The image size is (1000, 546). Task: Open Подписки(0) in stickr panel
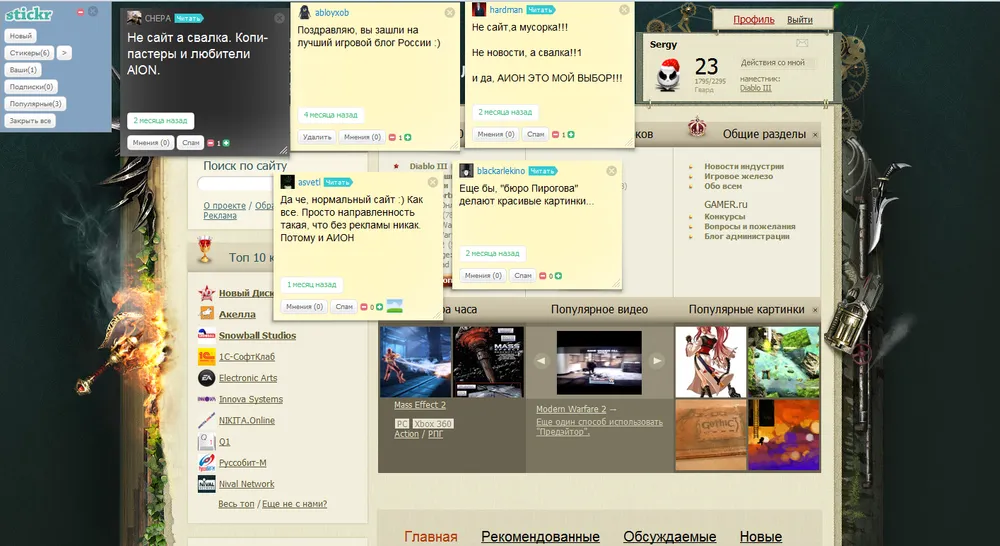(x=31, y=87)
